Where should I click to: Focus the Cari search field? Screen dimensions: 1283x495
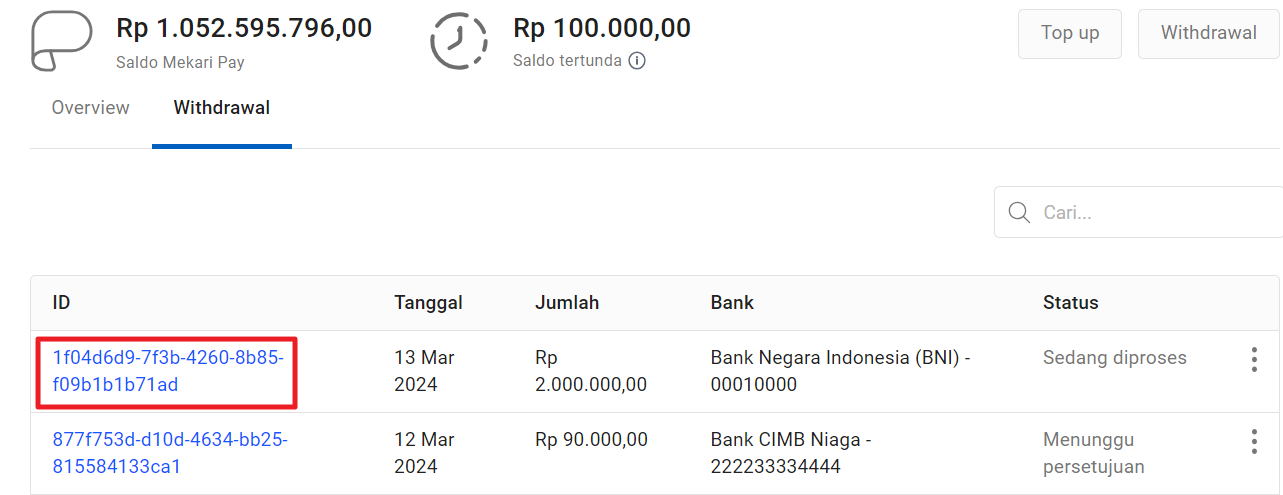[1150, 212]
